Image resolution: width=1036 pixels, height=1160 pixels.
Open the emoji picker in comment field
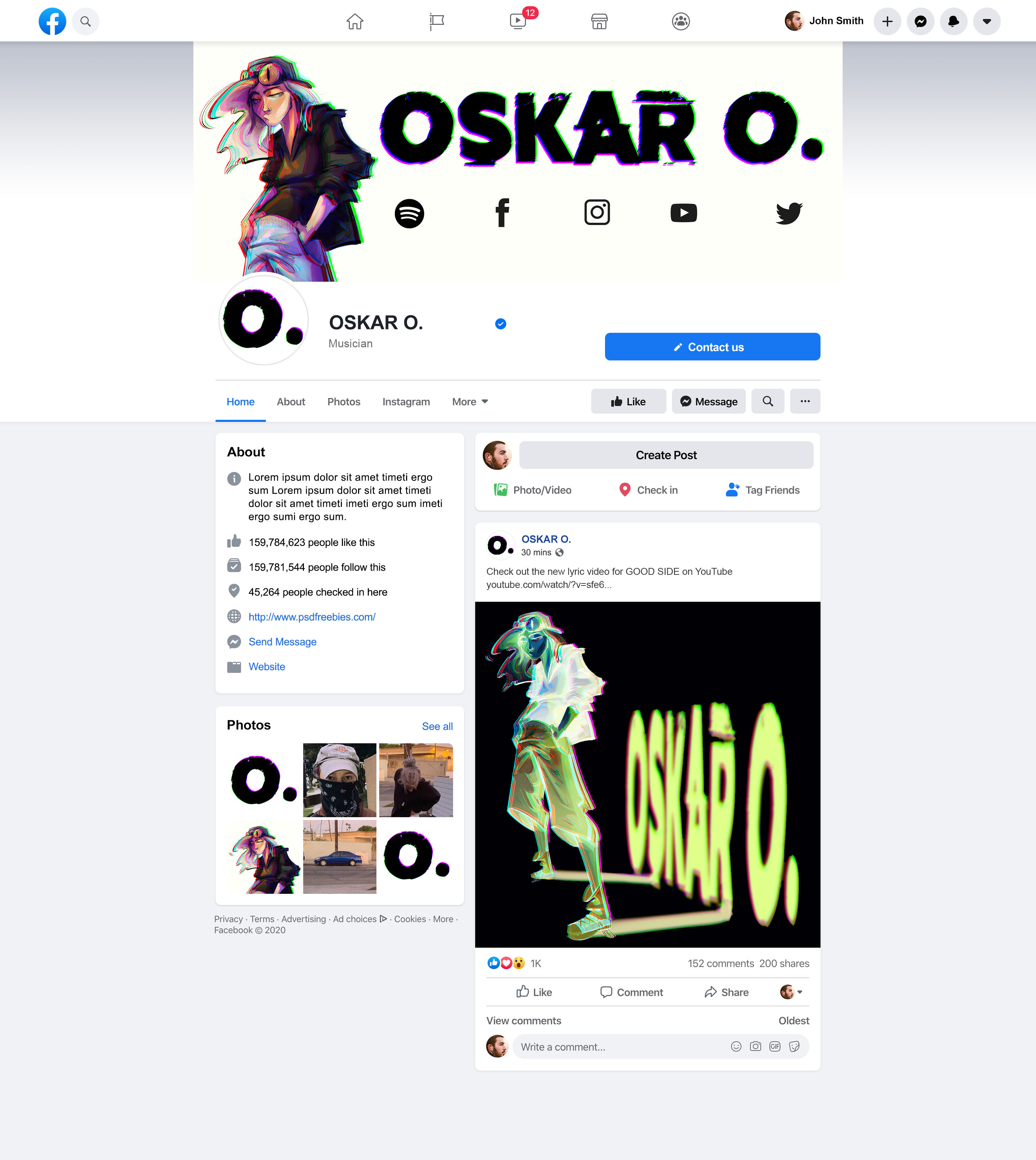pos(736,1046)
